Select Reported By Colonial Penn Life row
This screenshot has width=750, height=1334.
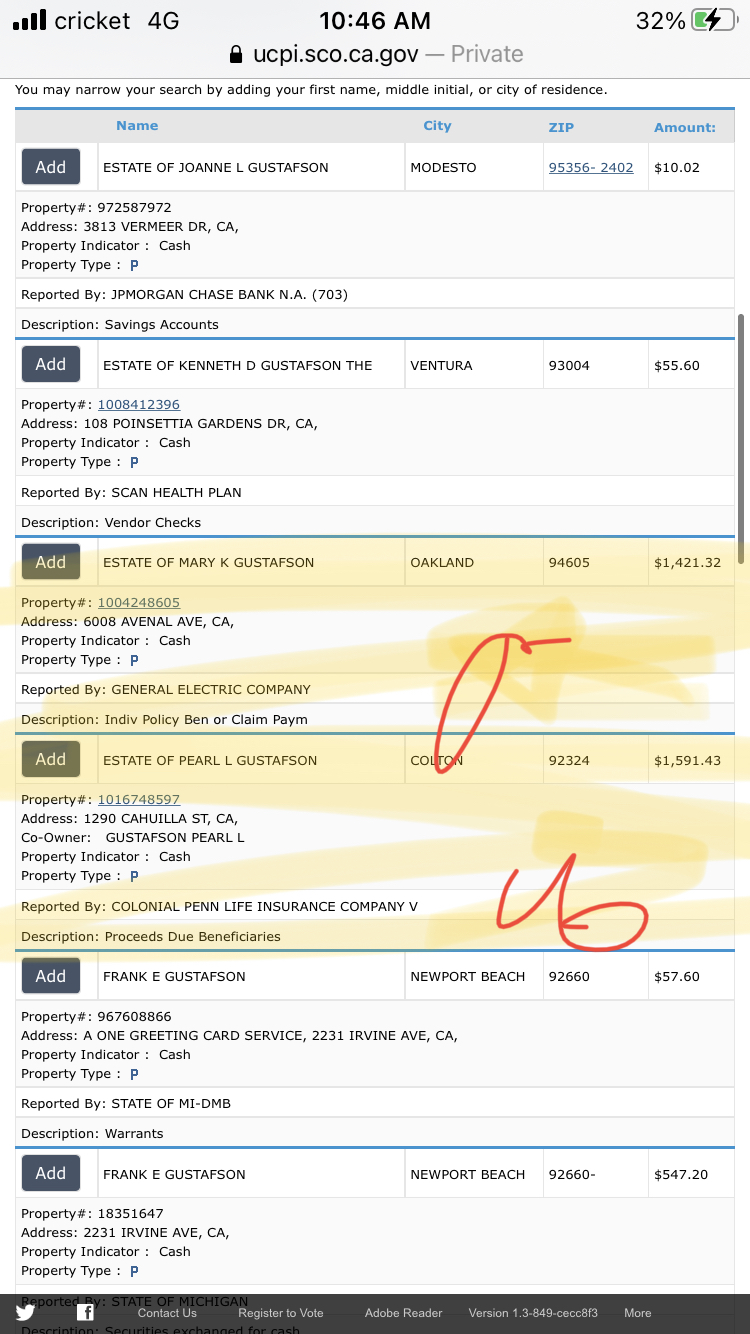[x=375, y=906]
